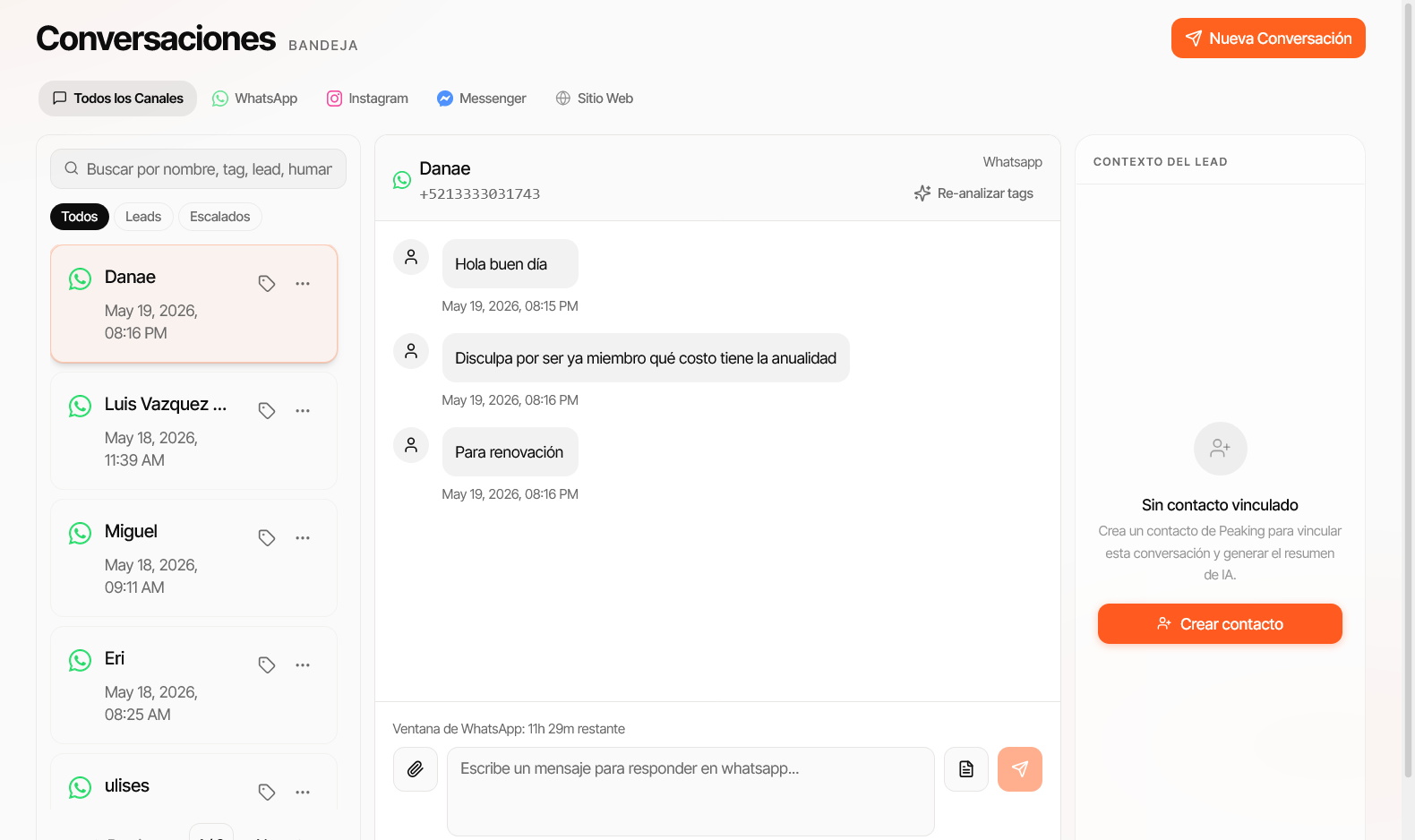Open the Luis Vazquez conversation
This screenshot has width=1415, height=840.
click(193, 431)
